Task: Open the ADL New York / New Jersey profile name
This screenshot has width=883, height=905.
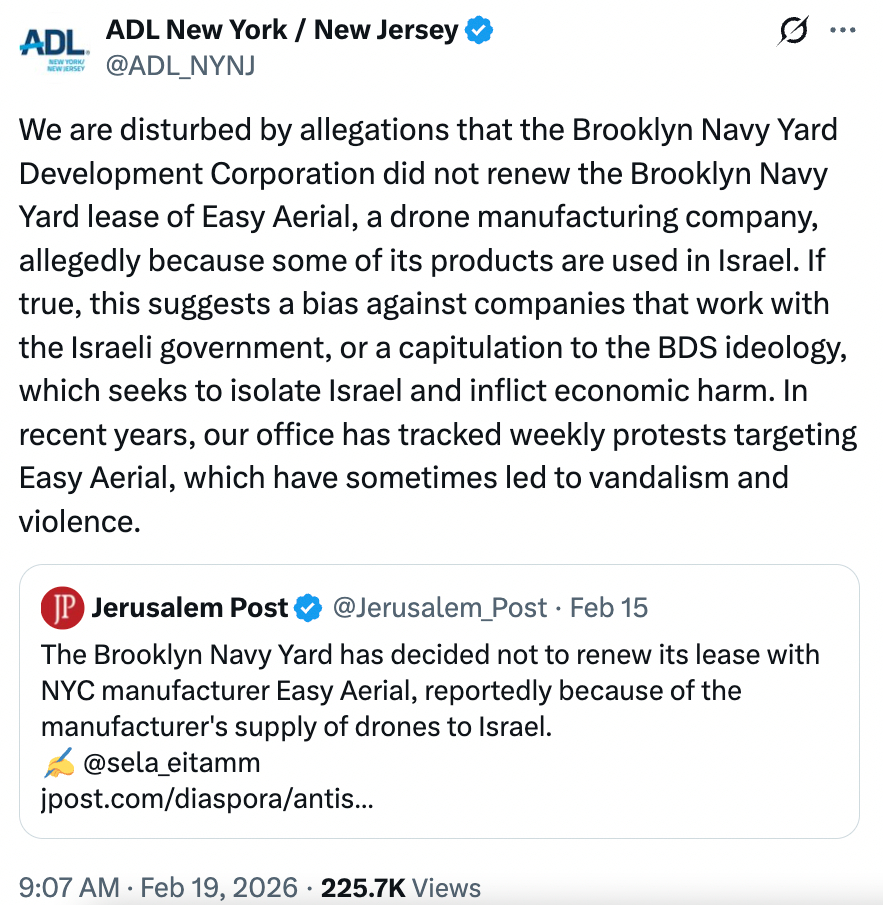Action: pyautogui.click(x=282, y=31)
